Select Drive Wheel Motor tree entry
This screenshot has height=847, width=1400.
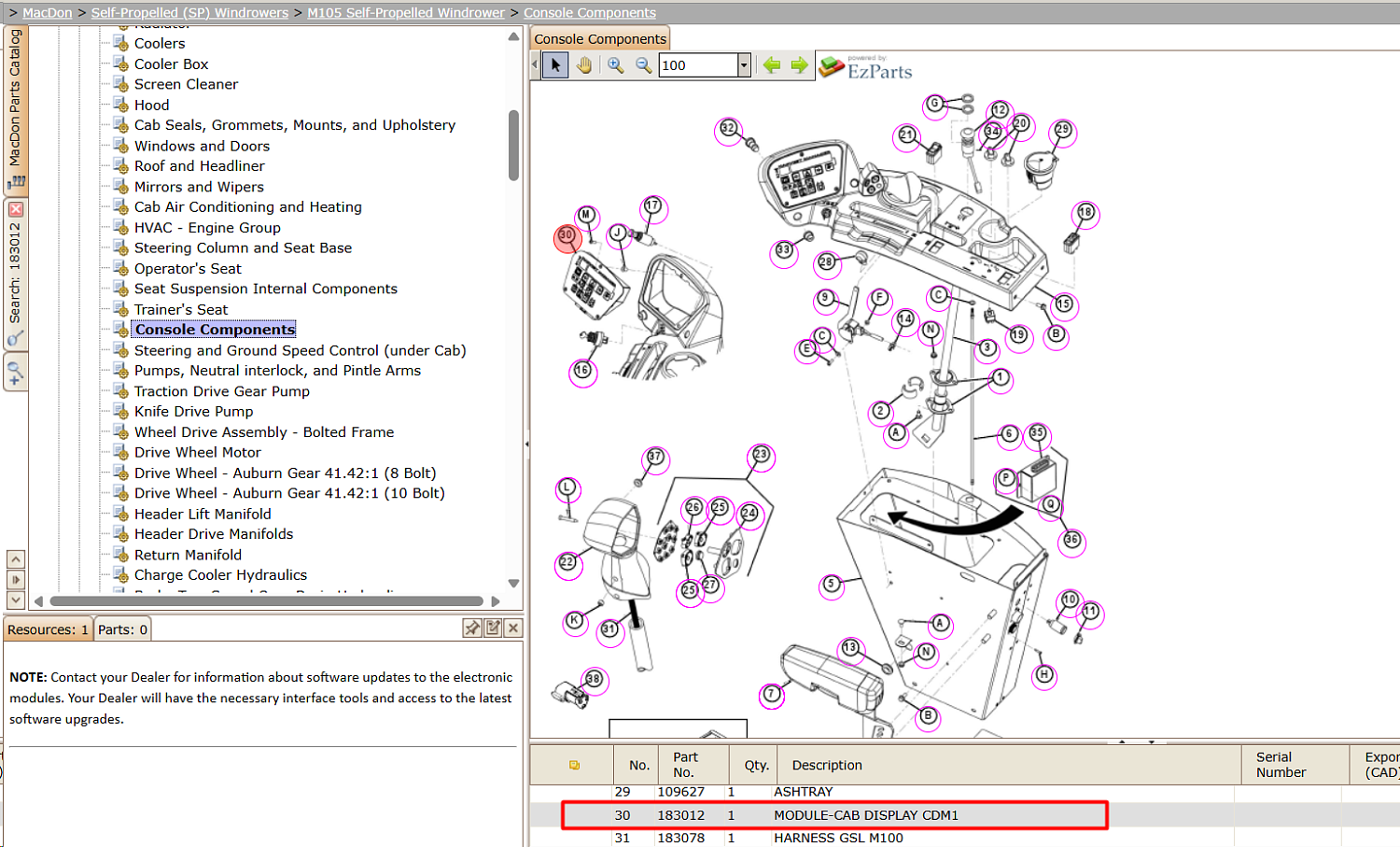(x=198, y=452)
